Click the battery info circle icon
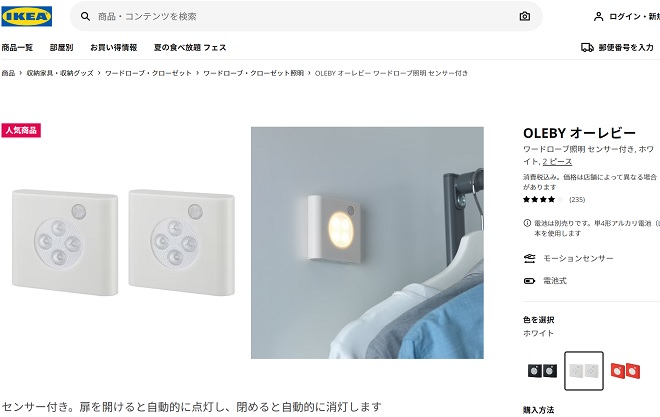The width and height of the screenshot is (660, 417). pyautogui.click(x=527, y=223)
